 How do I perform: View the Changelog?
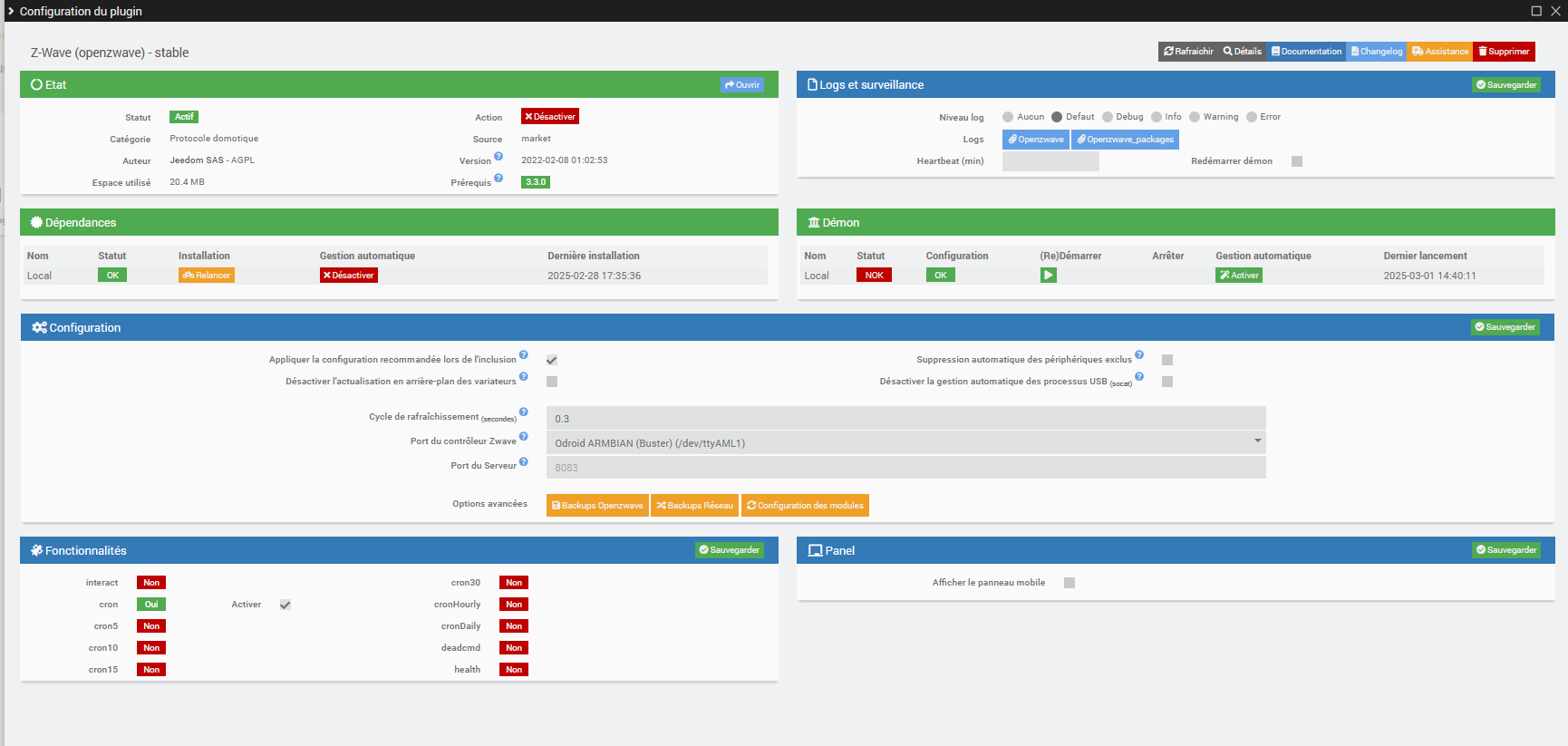[1377, 52]
